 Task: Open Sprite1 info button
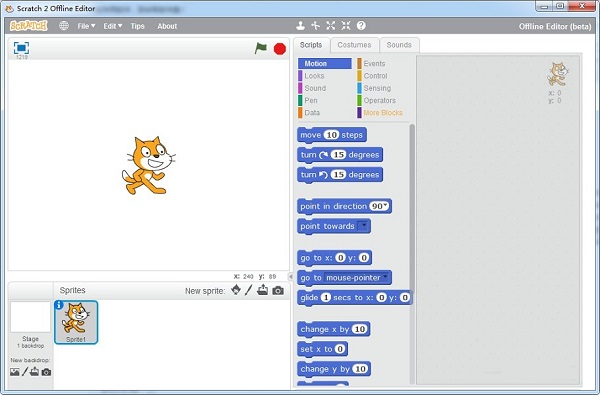(59, 305)
